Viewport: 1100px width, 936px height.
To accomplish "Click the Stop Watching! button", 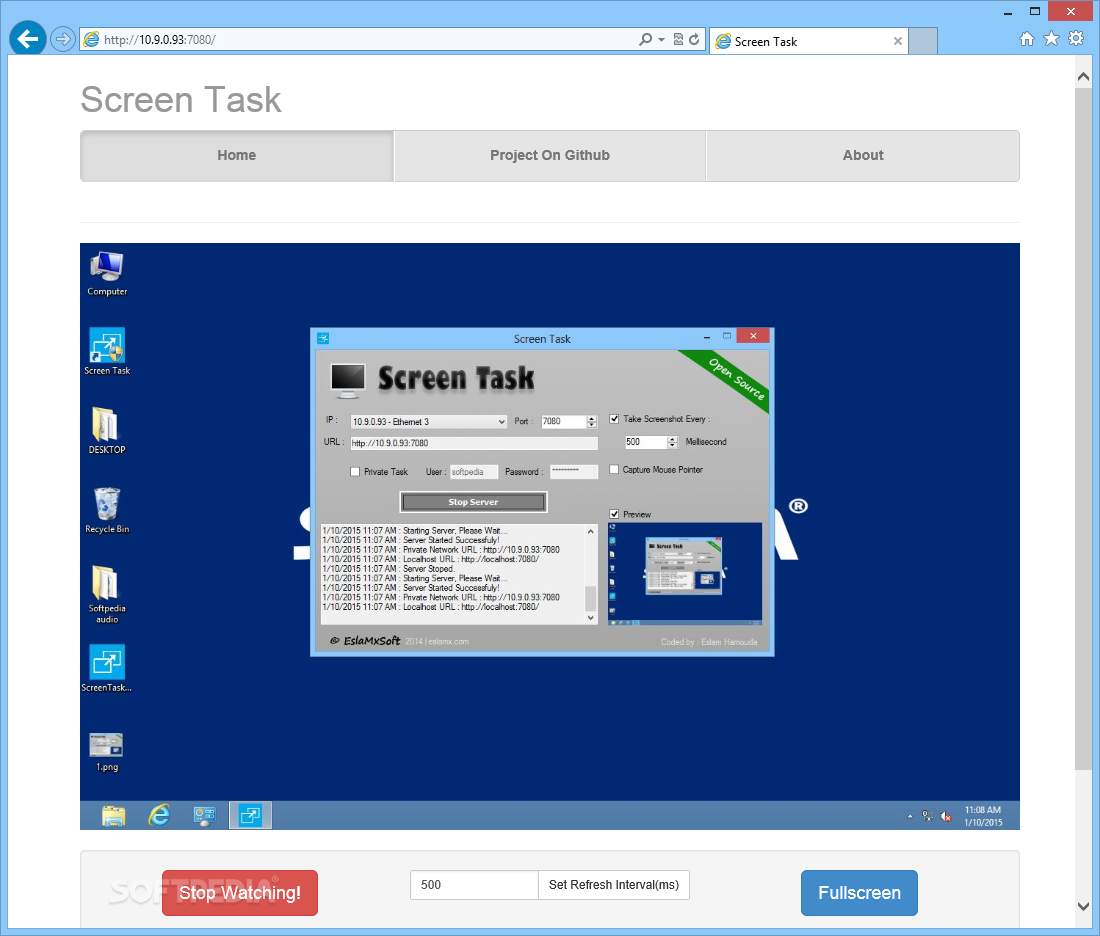I will coord(240,892).
